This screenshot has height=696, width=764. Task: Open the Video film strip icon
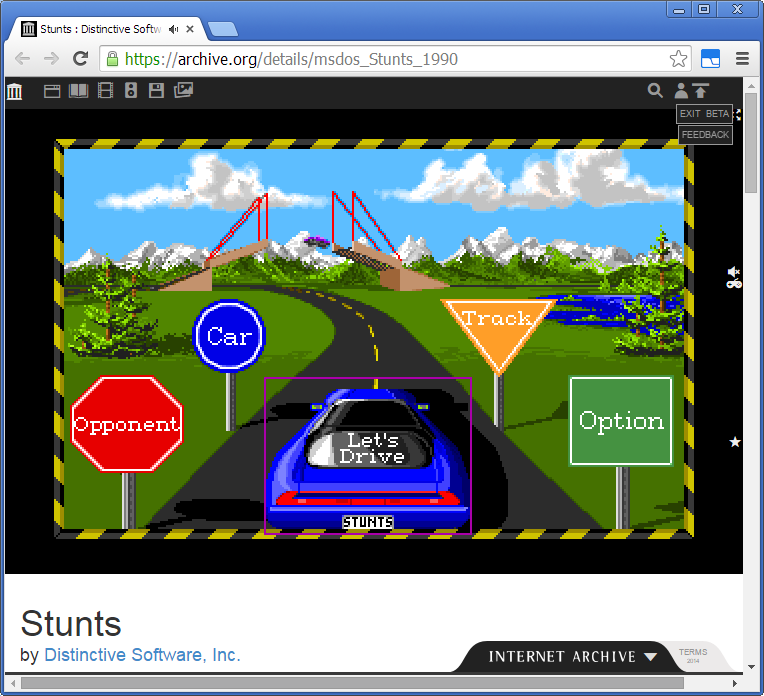pyautogui.click(x=105, y=90)
